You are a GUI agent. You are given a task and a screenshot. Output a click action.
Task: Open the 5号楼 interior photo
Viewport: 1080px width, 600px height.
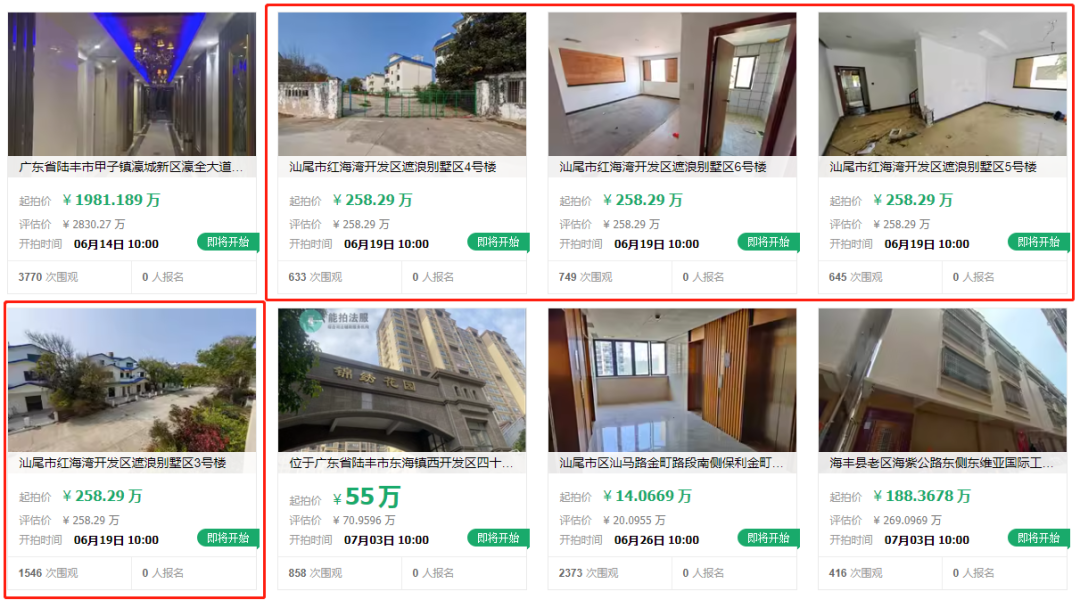[942, 84]
